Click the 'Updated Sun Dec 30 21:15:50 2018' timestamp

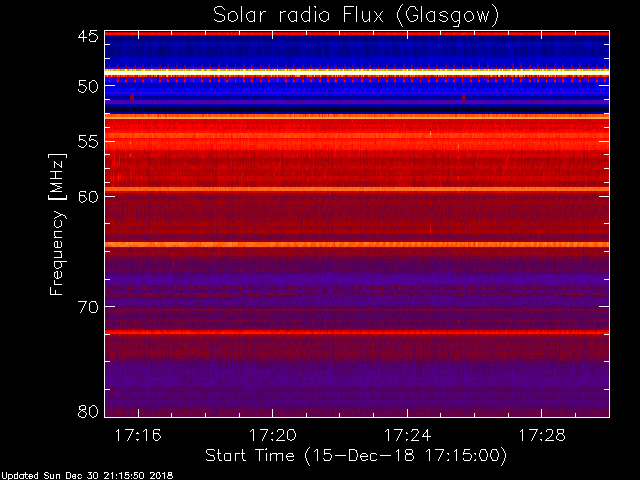[x=87, y=476]
